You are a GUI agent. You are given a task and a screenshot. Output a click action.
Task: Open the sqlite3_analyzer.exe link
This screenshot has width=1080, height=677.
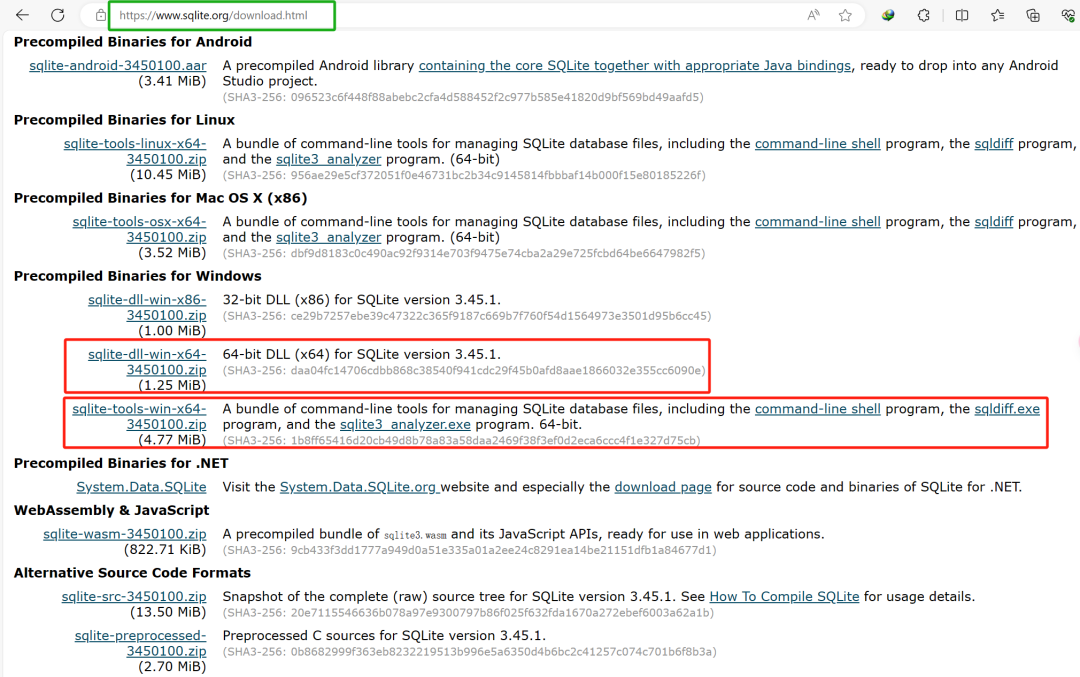point(405,424)
